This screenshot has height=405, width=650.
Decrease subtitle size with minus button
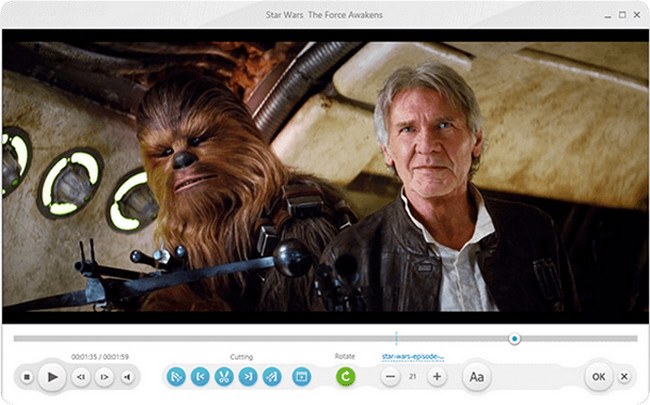pyautogui.click(x=390, y=377)
